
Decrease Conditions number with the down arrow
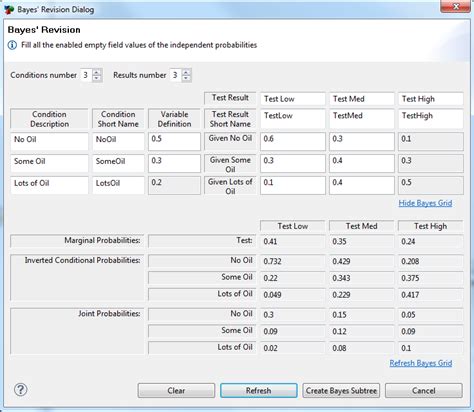point(96,78)
